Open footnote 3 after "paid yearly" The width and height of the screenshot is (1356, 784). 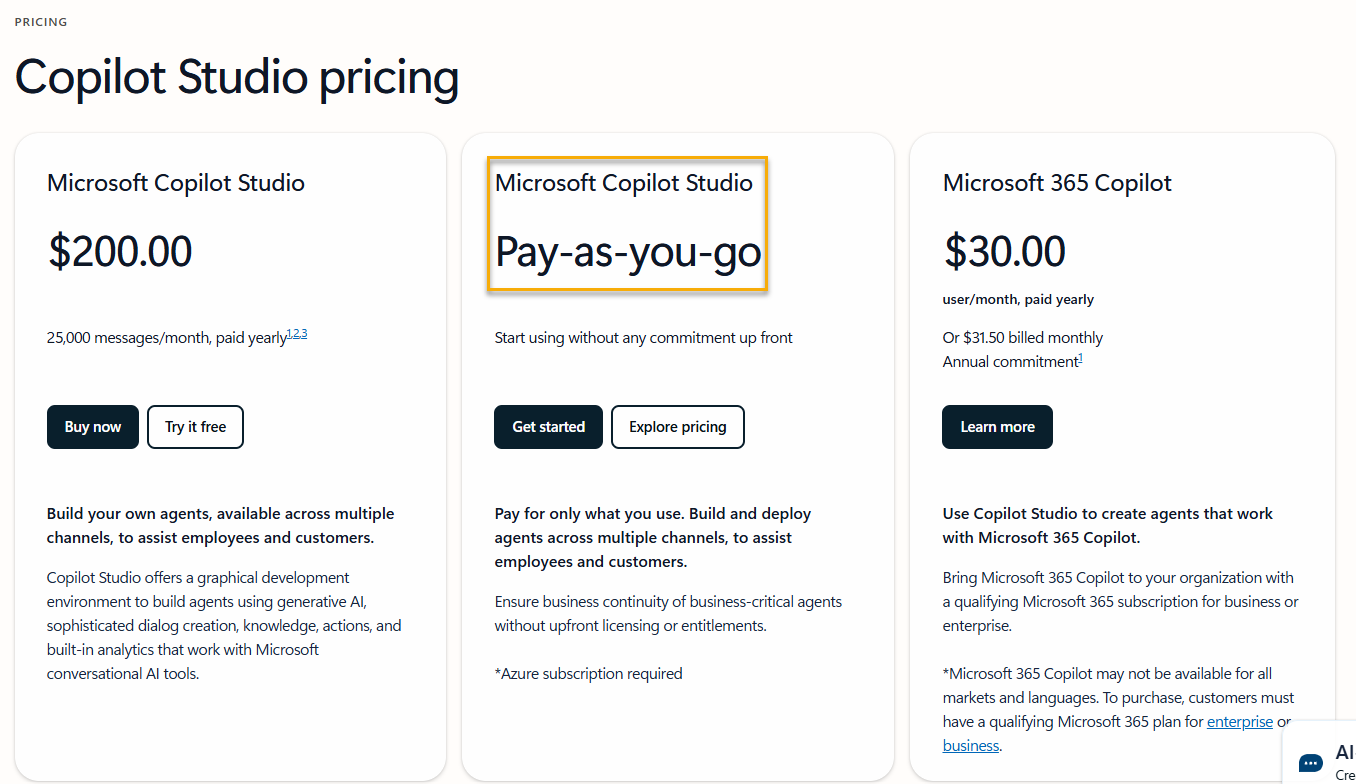pyautogui.click(x=304, y=334)
